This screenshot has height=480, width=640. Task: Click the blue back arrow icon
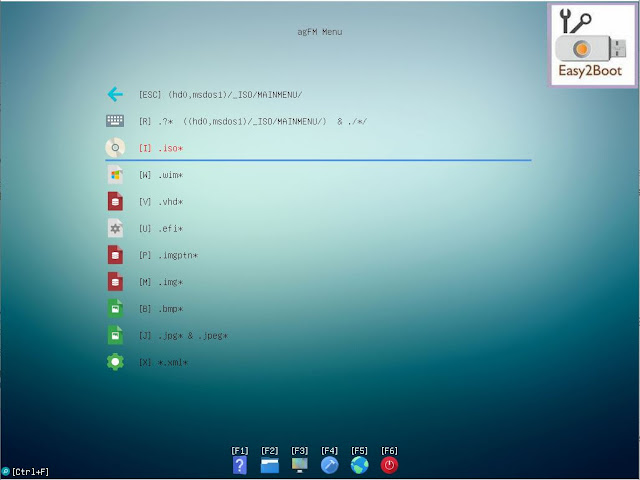(115, 94)
